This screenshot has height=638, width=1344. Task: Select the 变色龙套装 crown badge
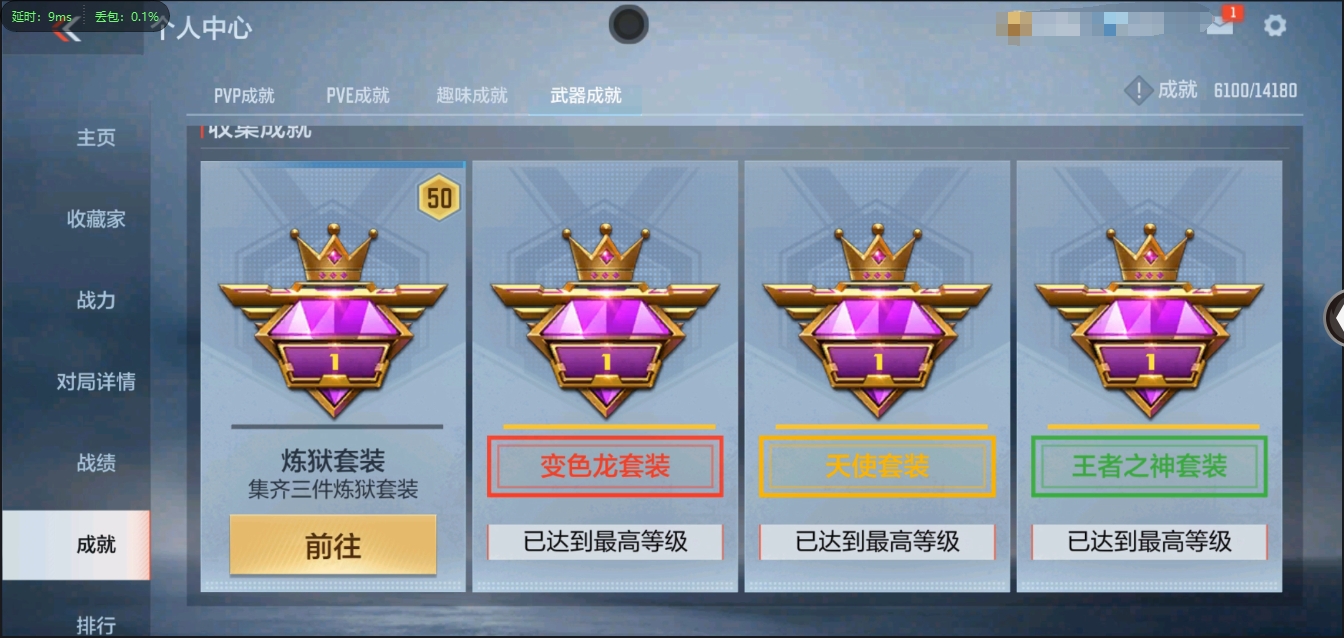click(605, 320)
